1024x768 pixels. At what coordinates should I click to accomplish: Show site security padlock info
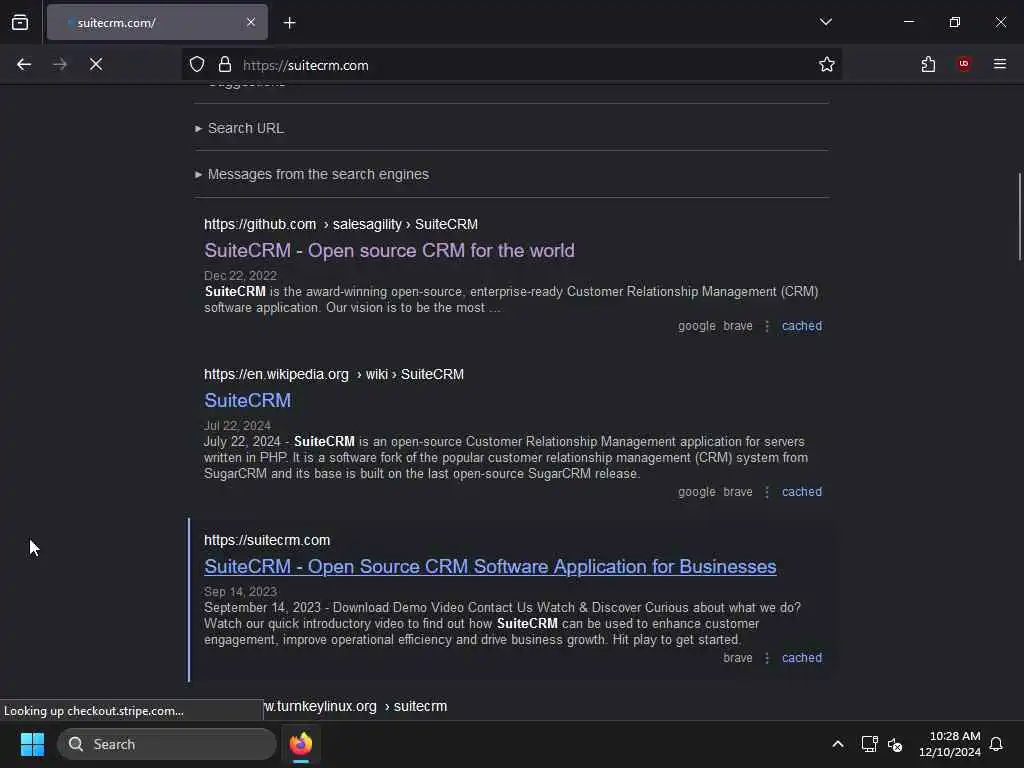pos(225,65)
